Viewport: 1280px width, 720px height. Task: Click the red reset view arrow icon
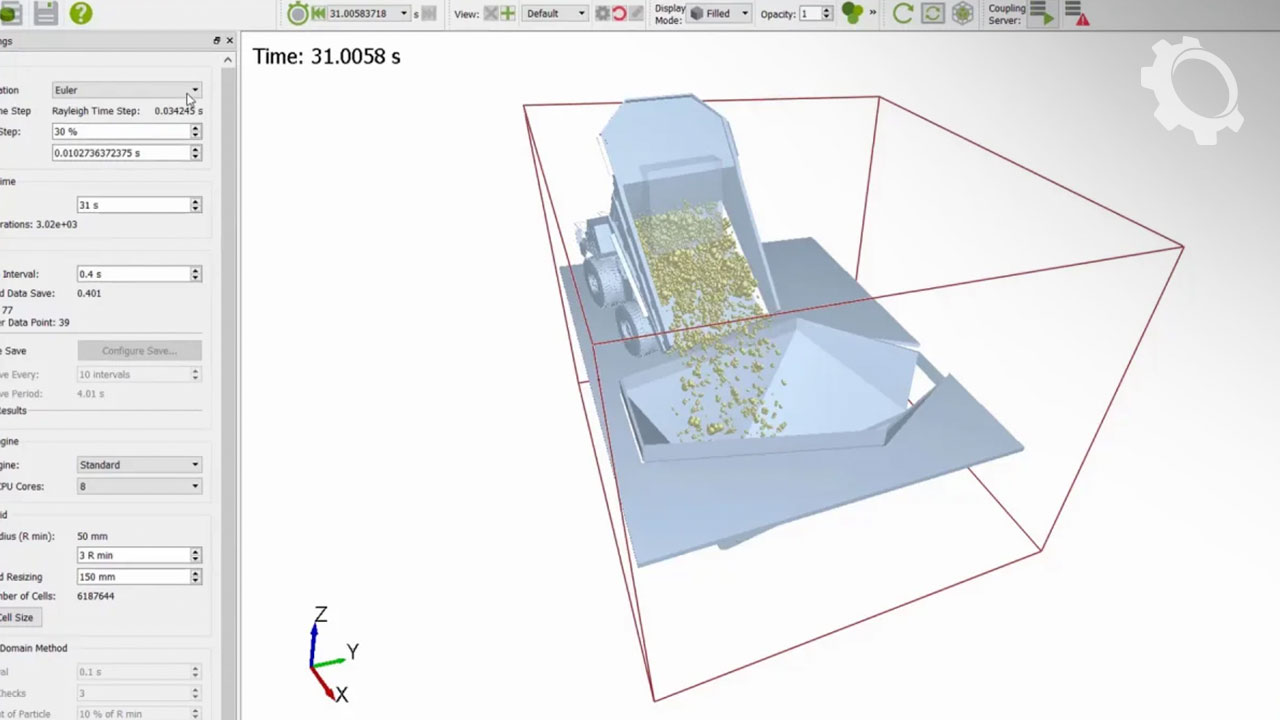(619, 14)
